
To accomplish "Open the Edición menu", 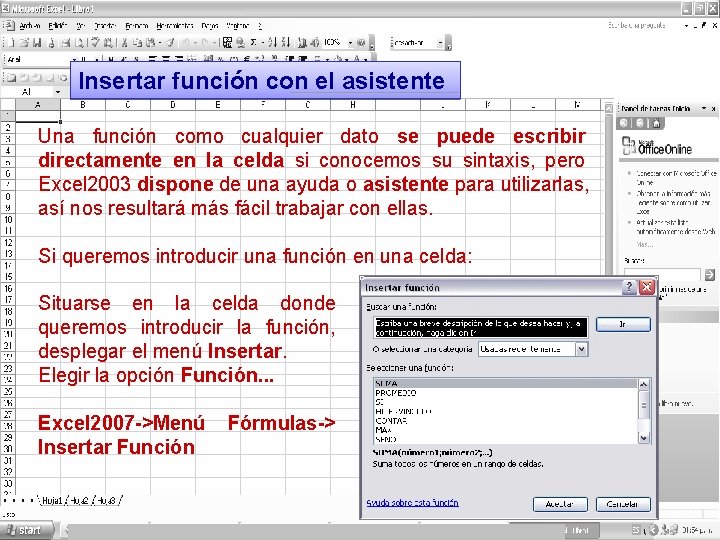I will point(58,26).
